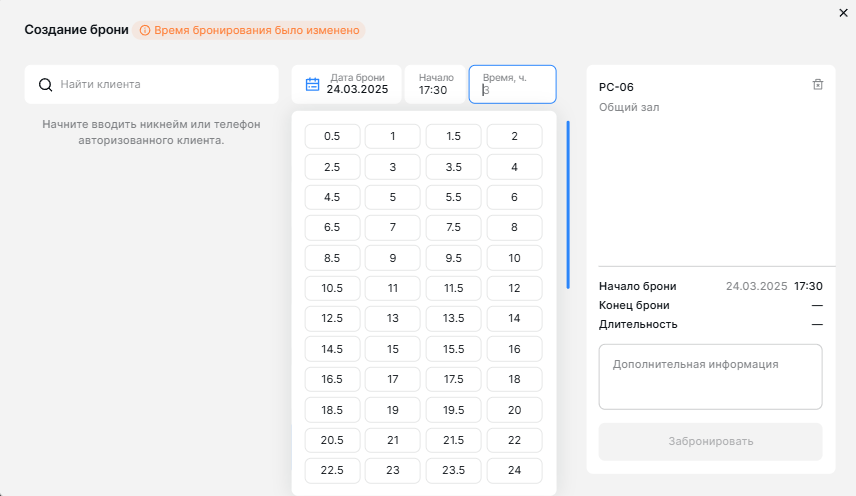856x496 pixels.
Task: Click the blue duration list scrollbar
Action: 568,205
